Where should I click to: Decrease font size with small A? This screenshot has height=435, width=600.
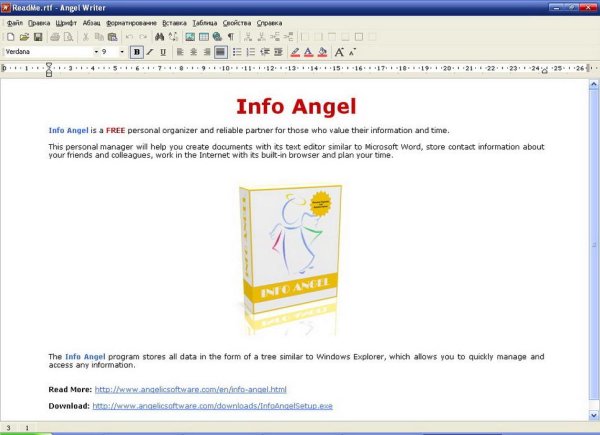(352, 52)
